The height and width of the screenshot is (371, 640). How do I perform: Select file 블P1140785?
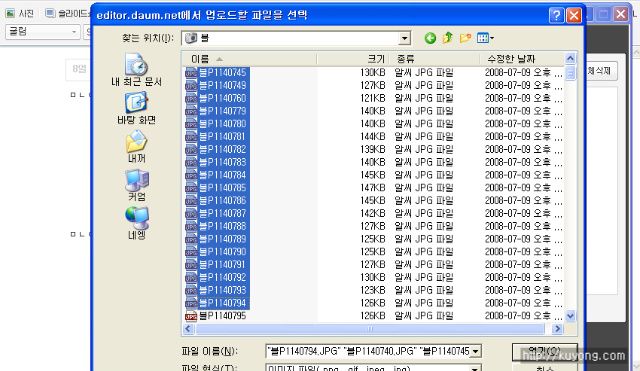tap(222, 188)
